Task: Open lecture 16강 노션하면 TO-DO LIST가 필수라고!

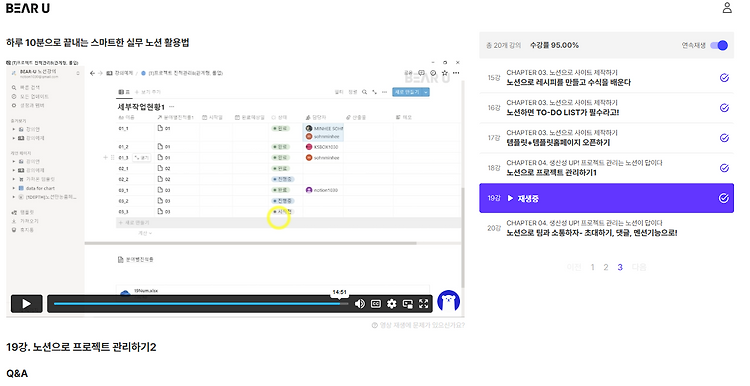Action: pos(606,108)
